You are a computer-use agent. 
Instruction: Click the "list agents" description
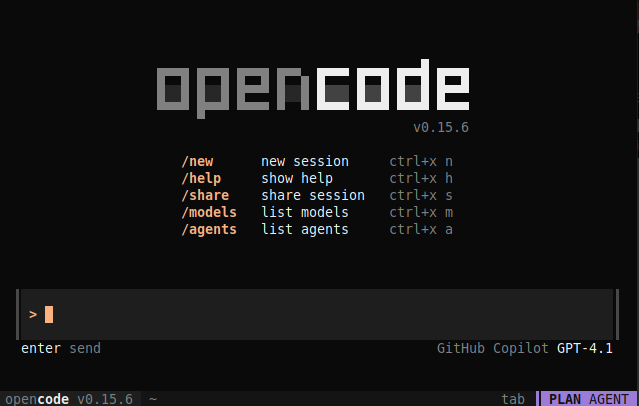click(x=305, y=230)
